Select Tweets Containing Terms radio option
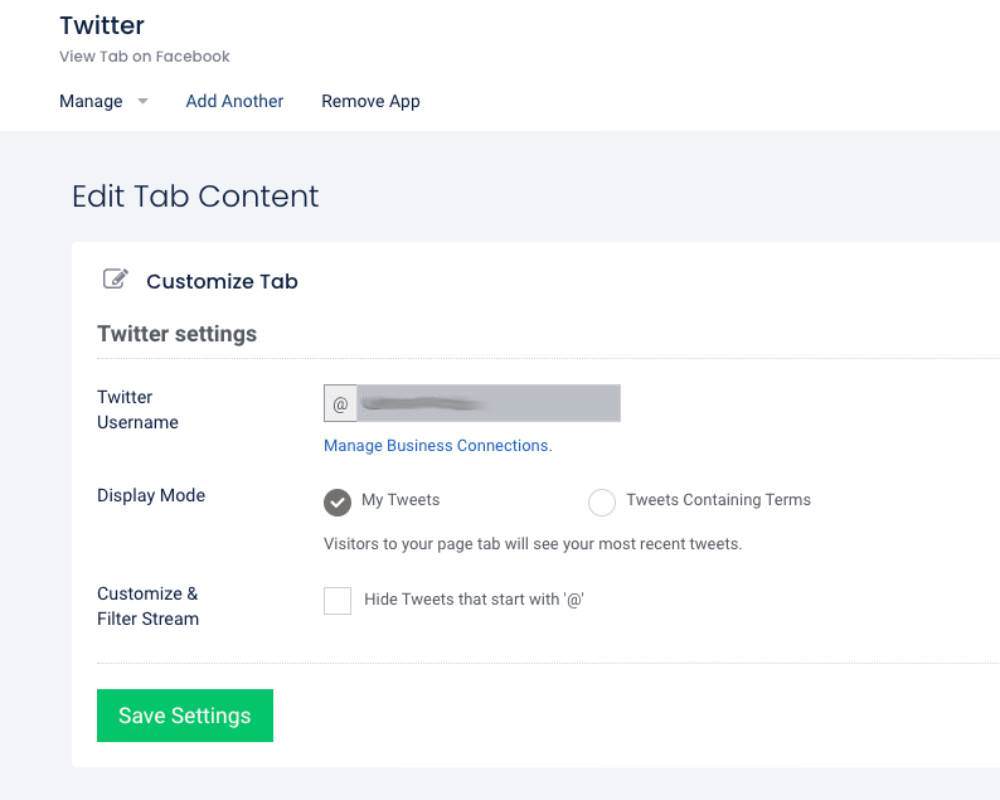Image resolution: width=1000 pixels, height=800 pixels. [x=601, y=502]
